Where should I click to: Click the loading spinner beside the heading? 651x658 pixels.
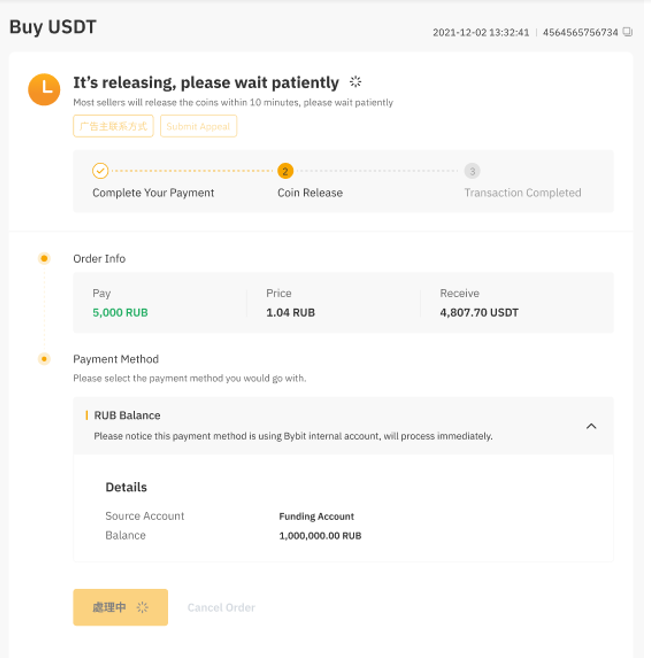355,82
